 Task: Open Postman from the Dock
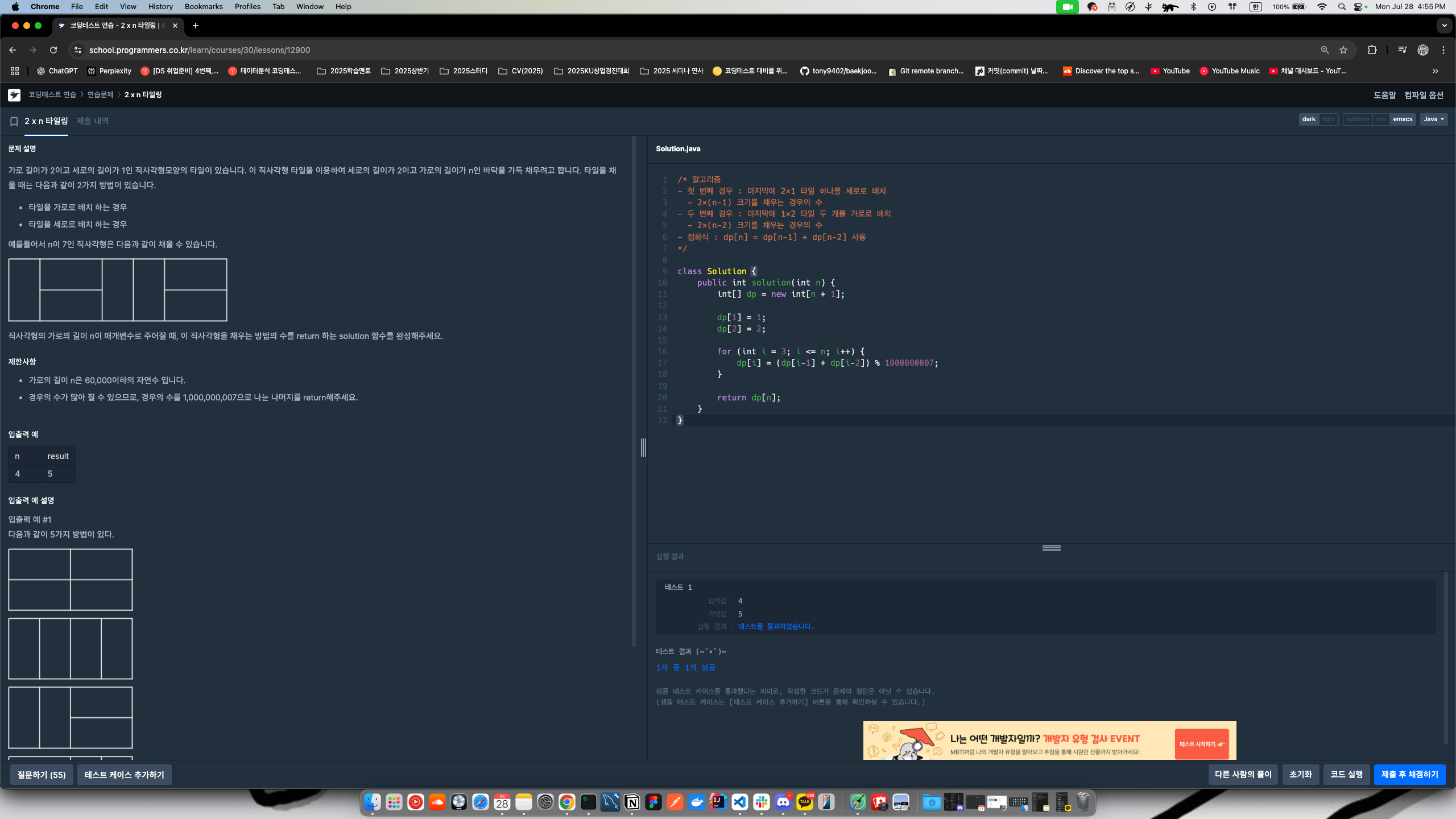(675, 803)
